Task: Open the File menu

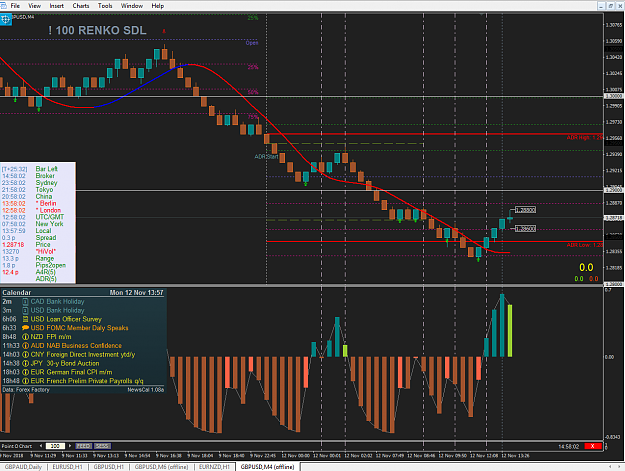Action: pos(15,6)
